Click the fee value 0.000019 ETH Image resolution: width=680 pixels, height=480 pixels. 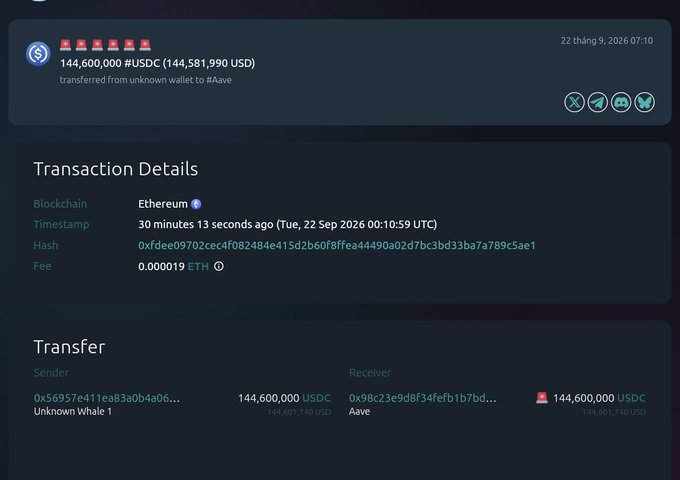pos(173,266)
